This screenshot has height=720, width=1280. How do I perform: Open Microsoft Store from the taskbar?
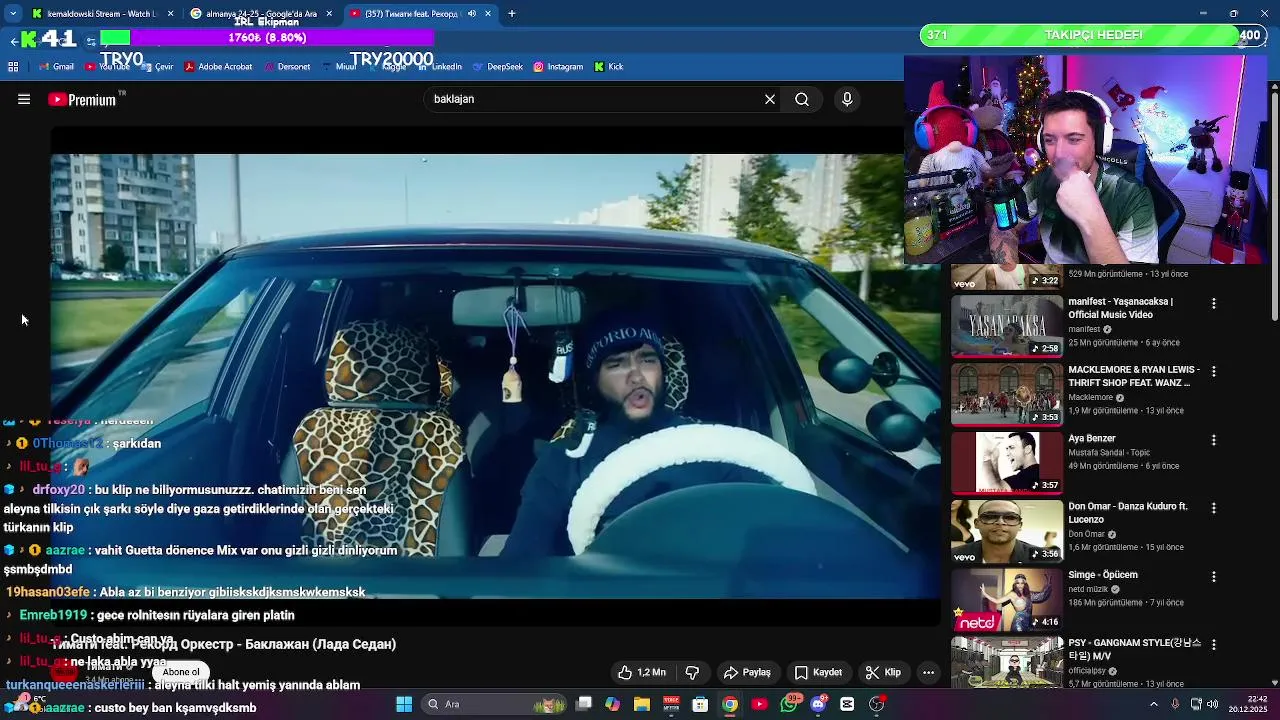pyautogui.click(x=701, y=704)
